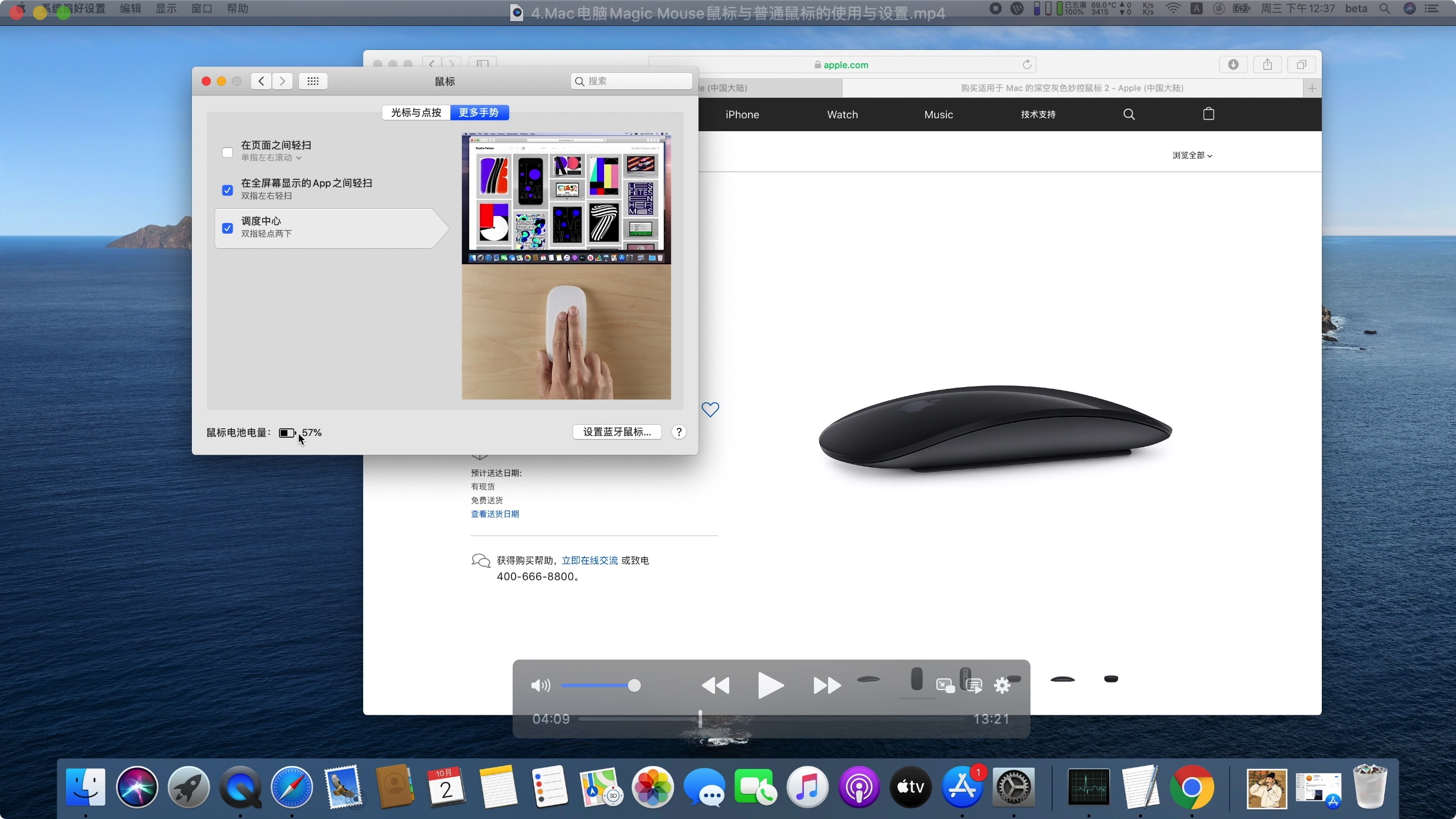Go to Watch section on Apple nav
Image resolution: width=1456 pixels, height=819 pixels.
point(842,115)
